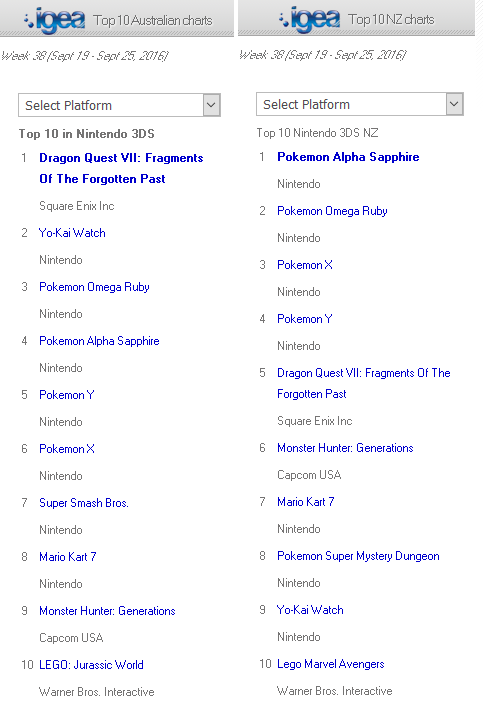Open Australian Select Platform dropdown arrow
Image resolution: width=483 pixels, height=711 pixels.
(211, 105)
